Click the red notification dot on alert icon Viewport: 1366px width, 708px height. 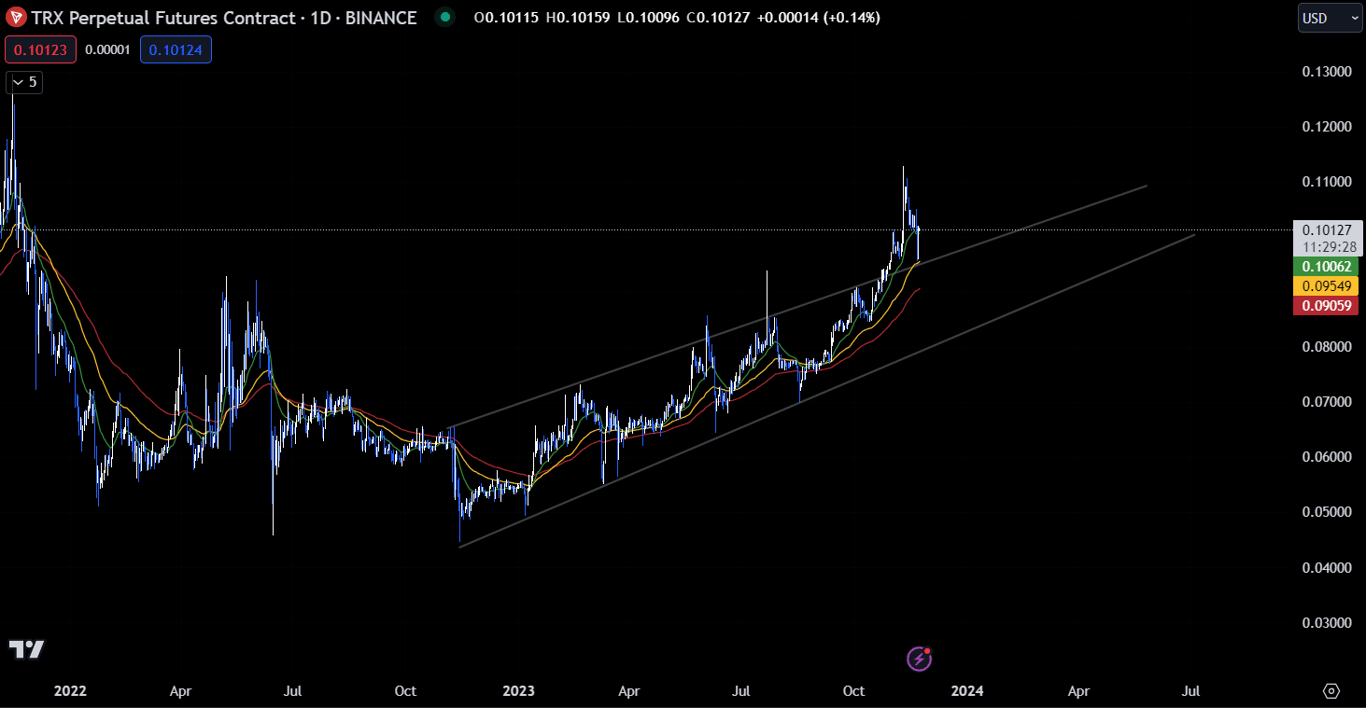(928, 650)
